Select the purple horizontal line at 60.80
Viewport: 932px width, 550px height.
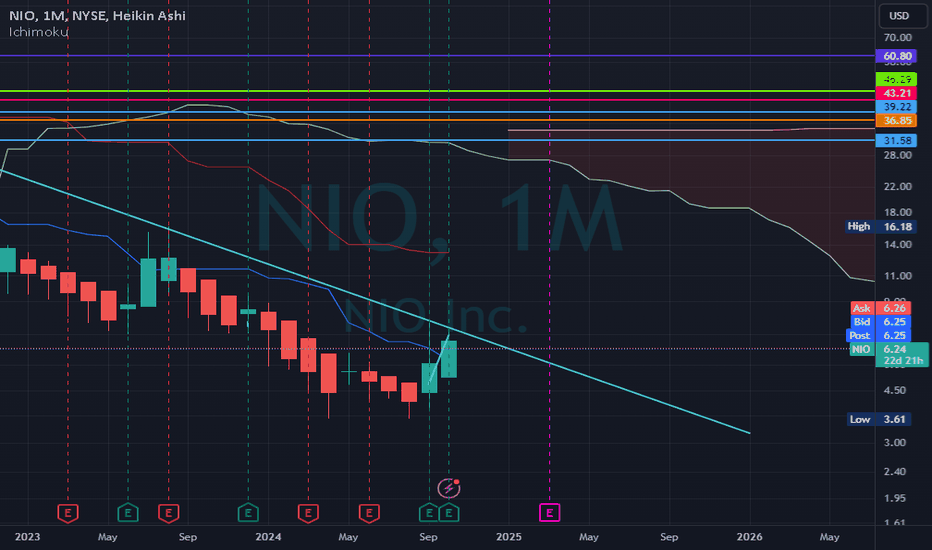pyautogui.click(x=437, y=56)
